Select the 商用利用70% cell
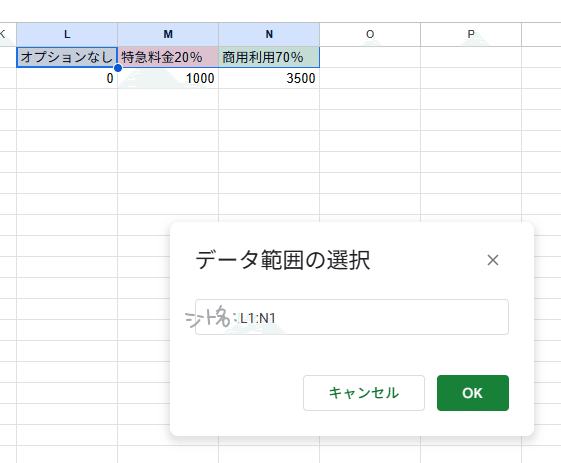This screenshot has height=463, width=561. pyautogui.click(x=269, y=57)
